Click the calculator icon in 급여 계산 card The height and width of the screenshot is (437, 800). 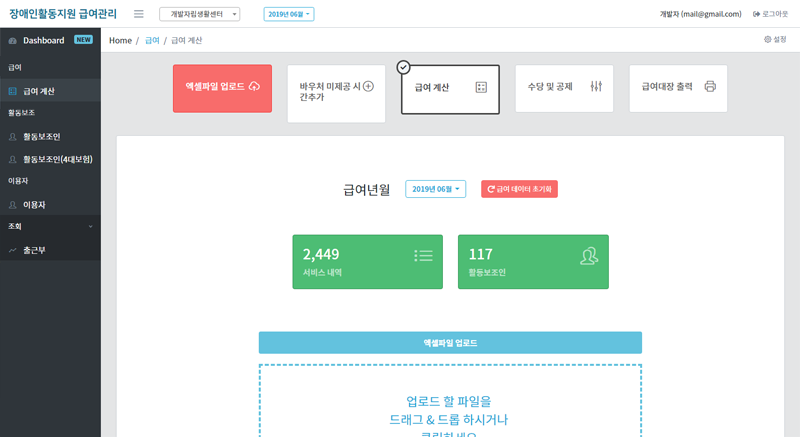(x=481, y=88)
